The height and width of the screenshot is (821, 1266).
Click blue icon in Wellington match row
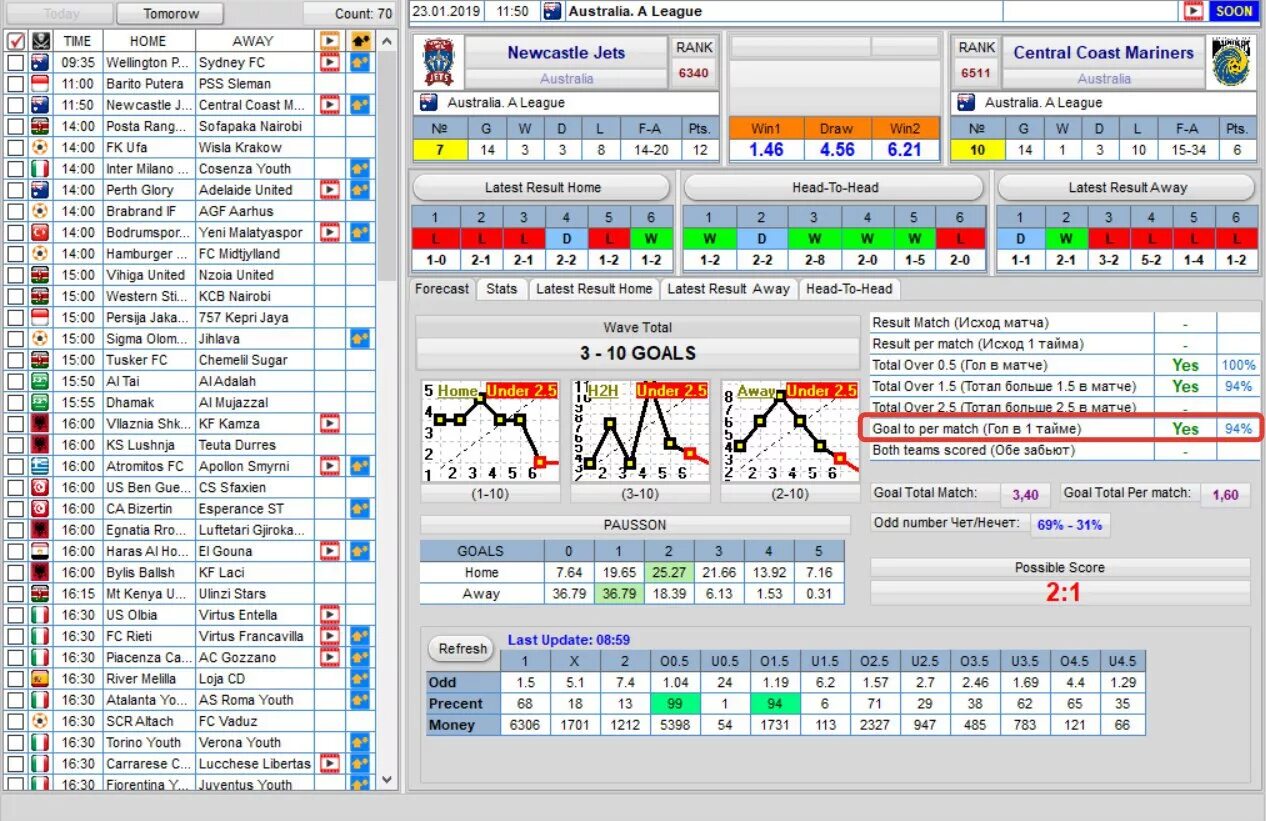[x=360, y=62]
